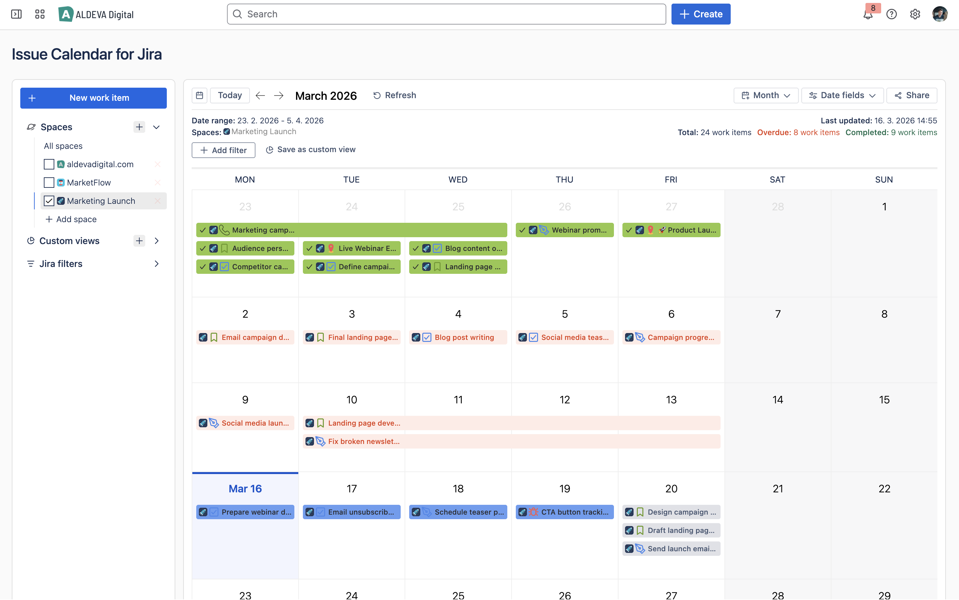Open the Month view dropdown
The height and width of the screenshot is (600, 959).
tap(766, 96)
